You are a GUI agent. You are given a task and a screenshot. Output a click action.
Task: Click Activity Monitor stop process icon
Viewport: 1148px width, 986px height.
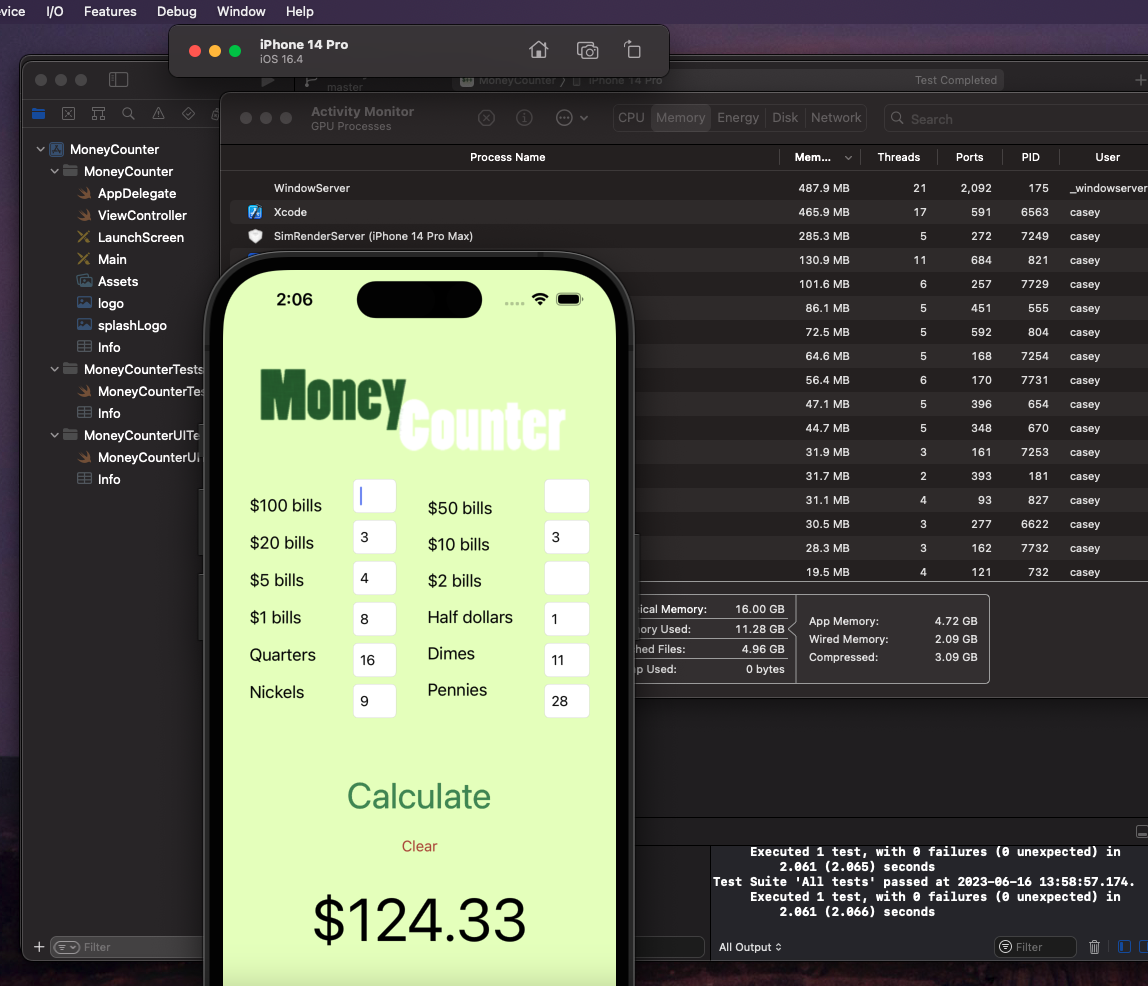[486, 118]
